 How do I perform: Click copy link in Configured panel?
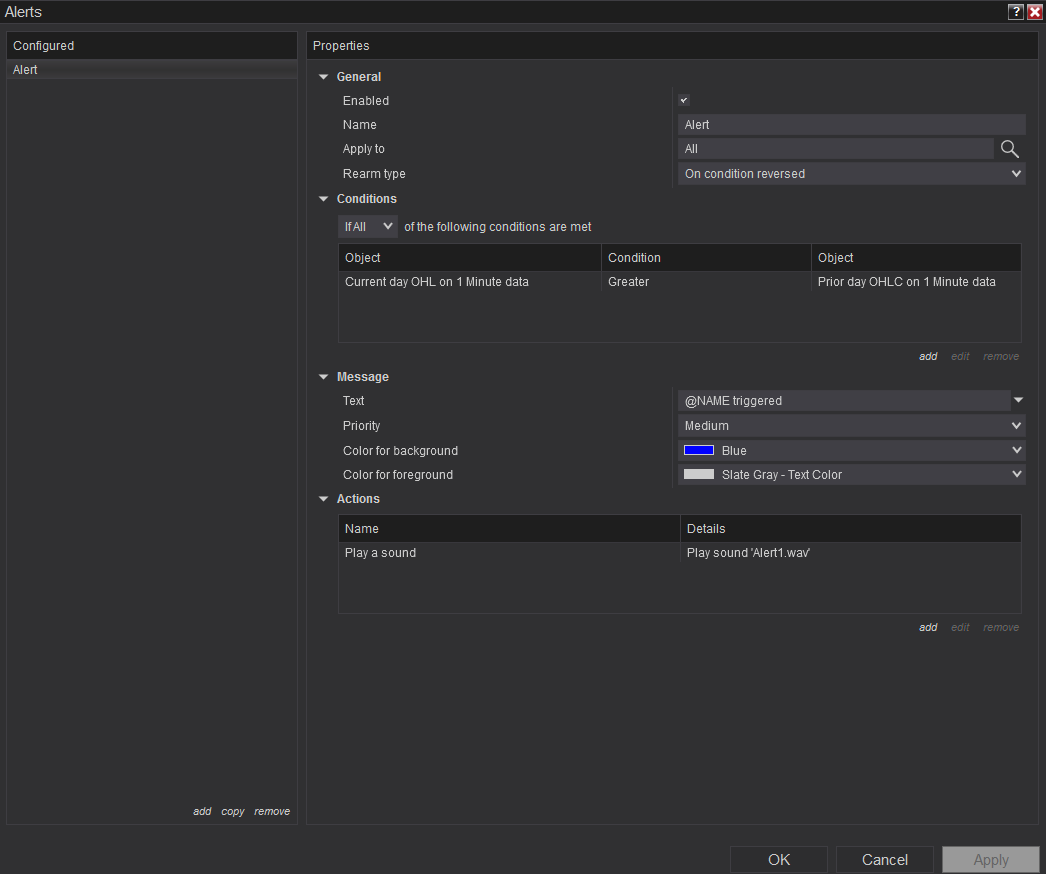(233, 812)
